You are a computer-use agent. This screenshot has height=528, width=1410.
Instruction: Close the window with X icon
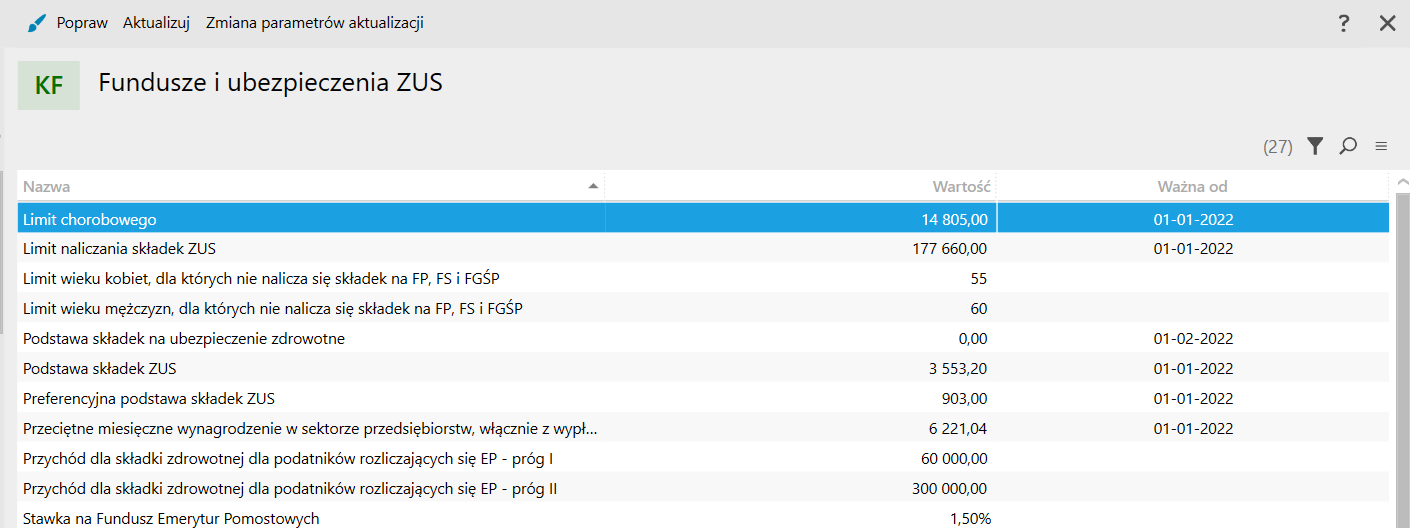[x=1387, y=23]
